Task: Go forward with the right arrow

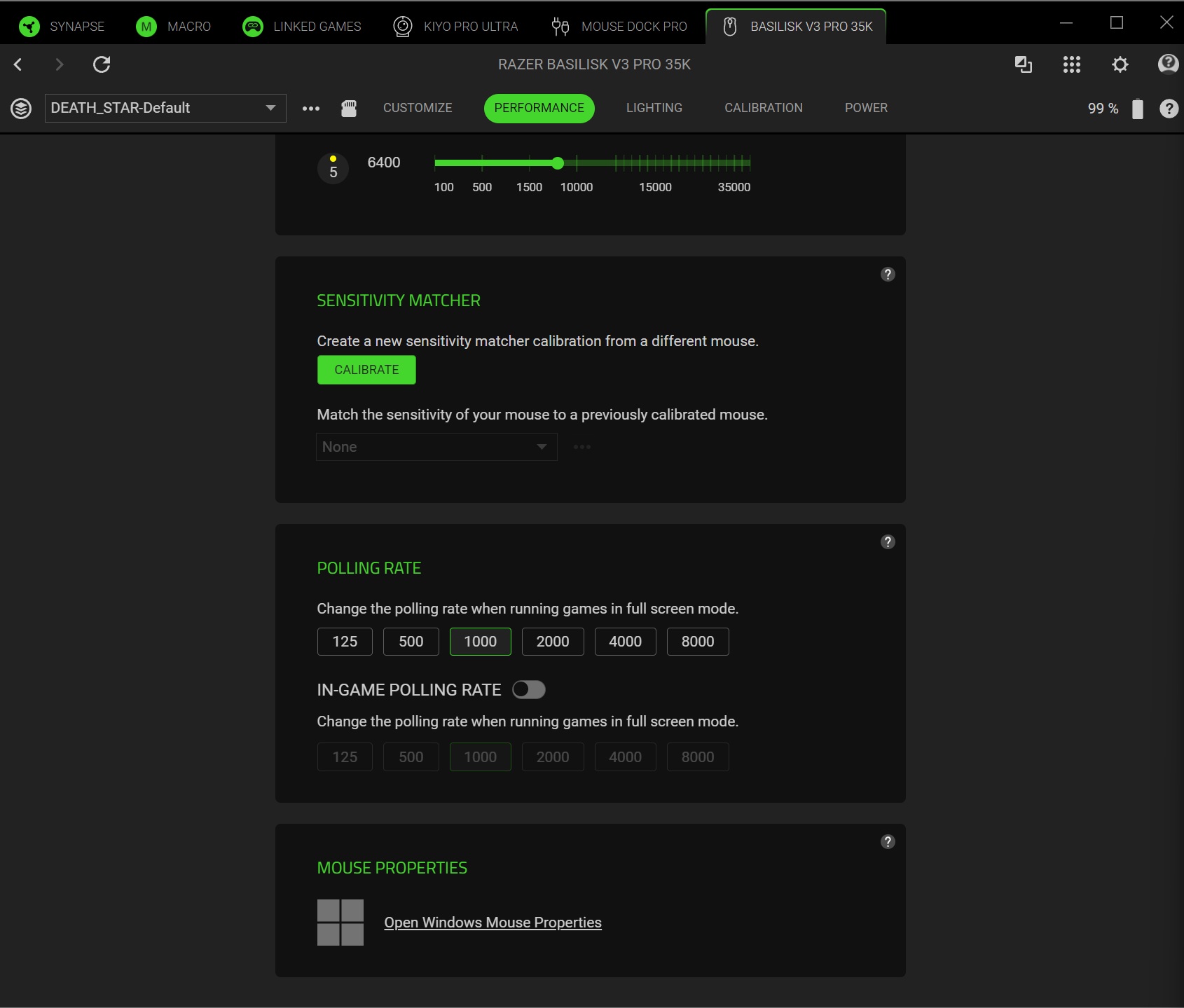Action: point(60,64)
